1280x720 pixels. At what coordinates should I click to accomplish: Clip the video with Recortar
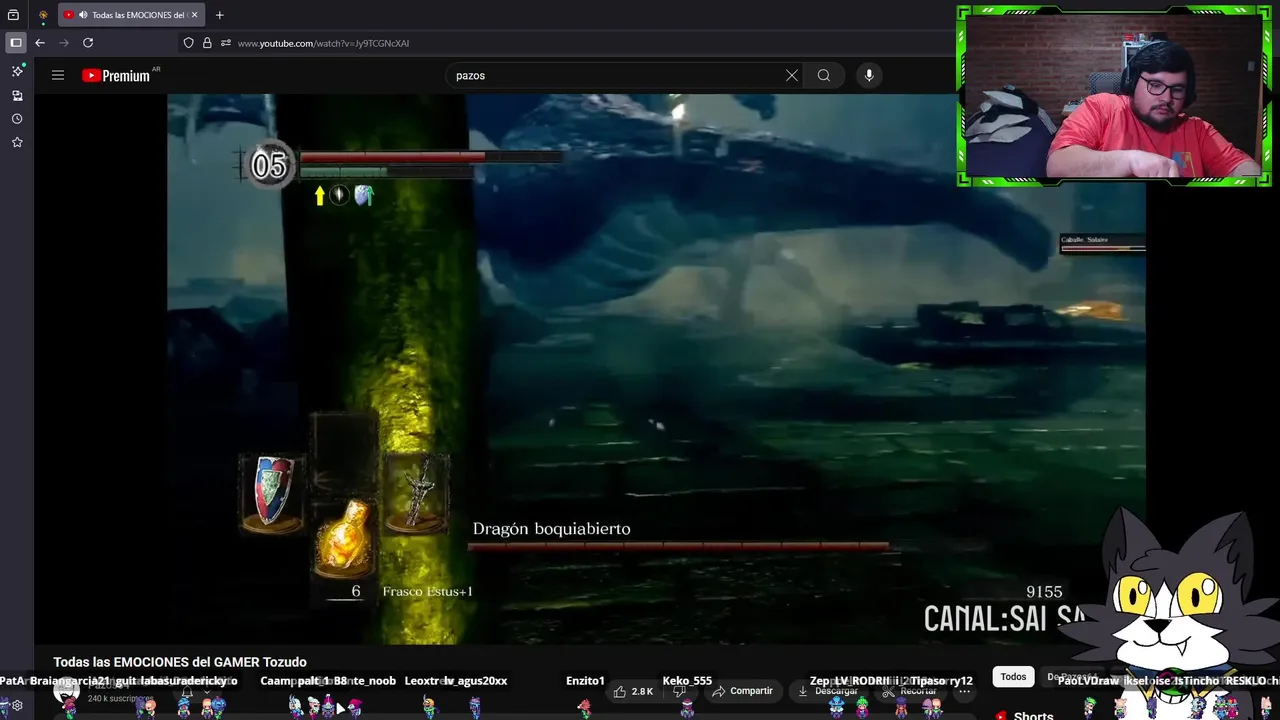(x=910, y=691)
